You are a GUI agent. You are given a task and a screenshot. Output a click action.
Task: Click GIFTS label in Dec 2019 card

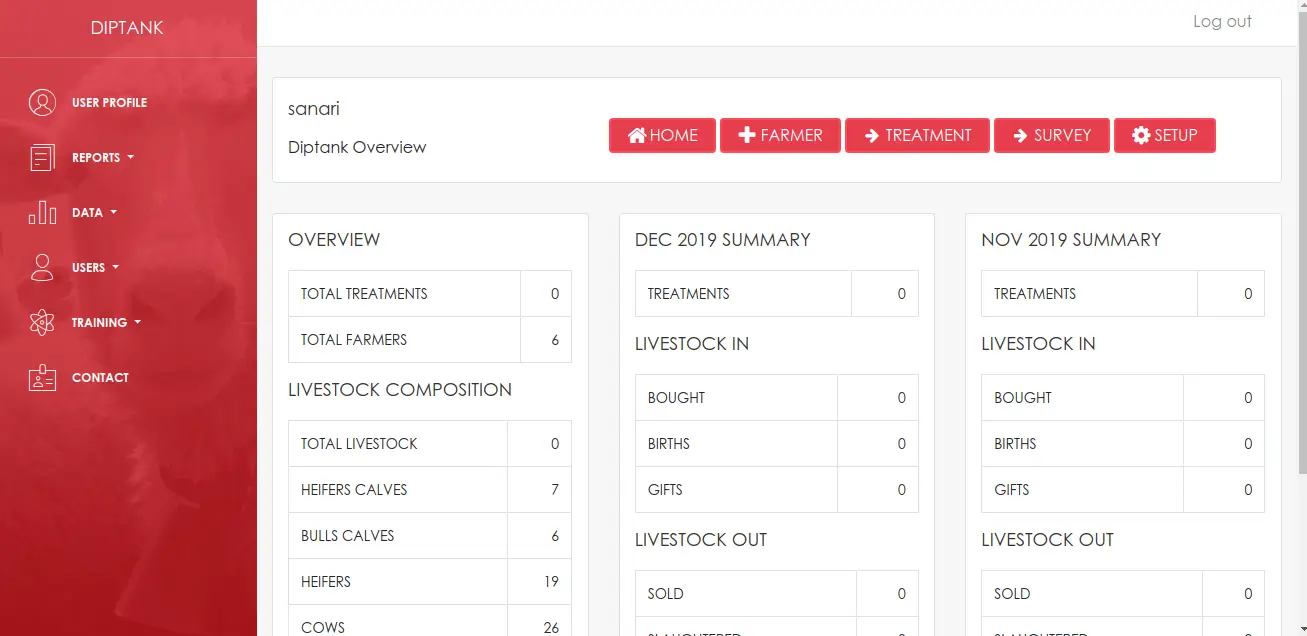click(665, 490)
